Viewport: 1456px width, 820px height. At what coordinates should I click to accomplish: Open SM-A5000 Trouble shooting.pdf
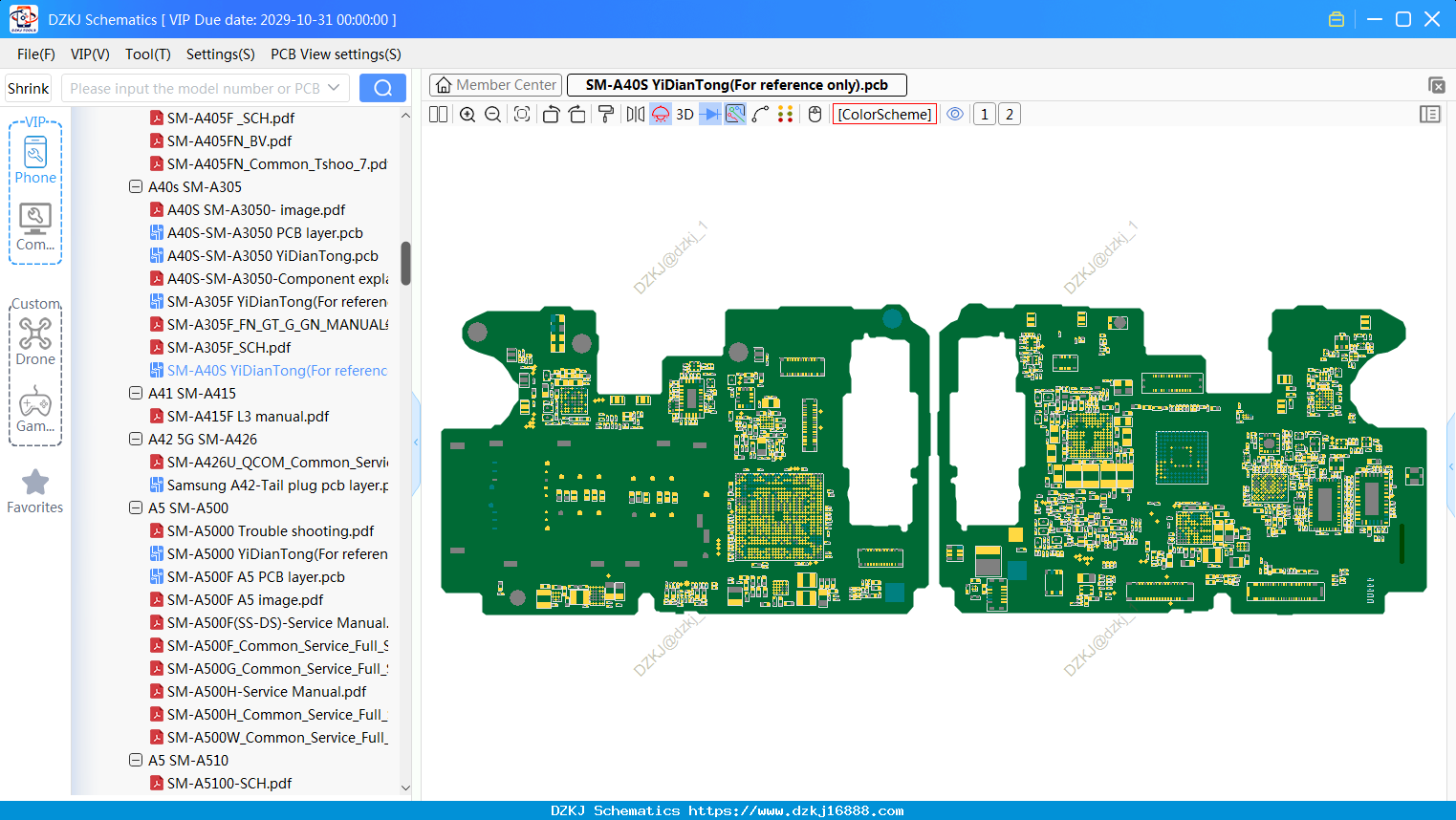pos(271,531)
